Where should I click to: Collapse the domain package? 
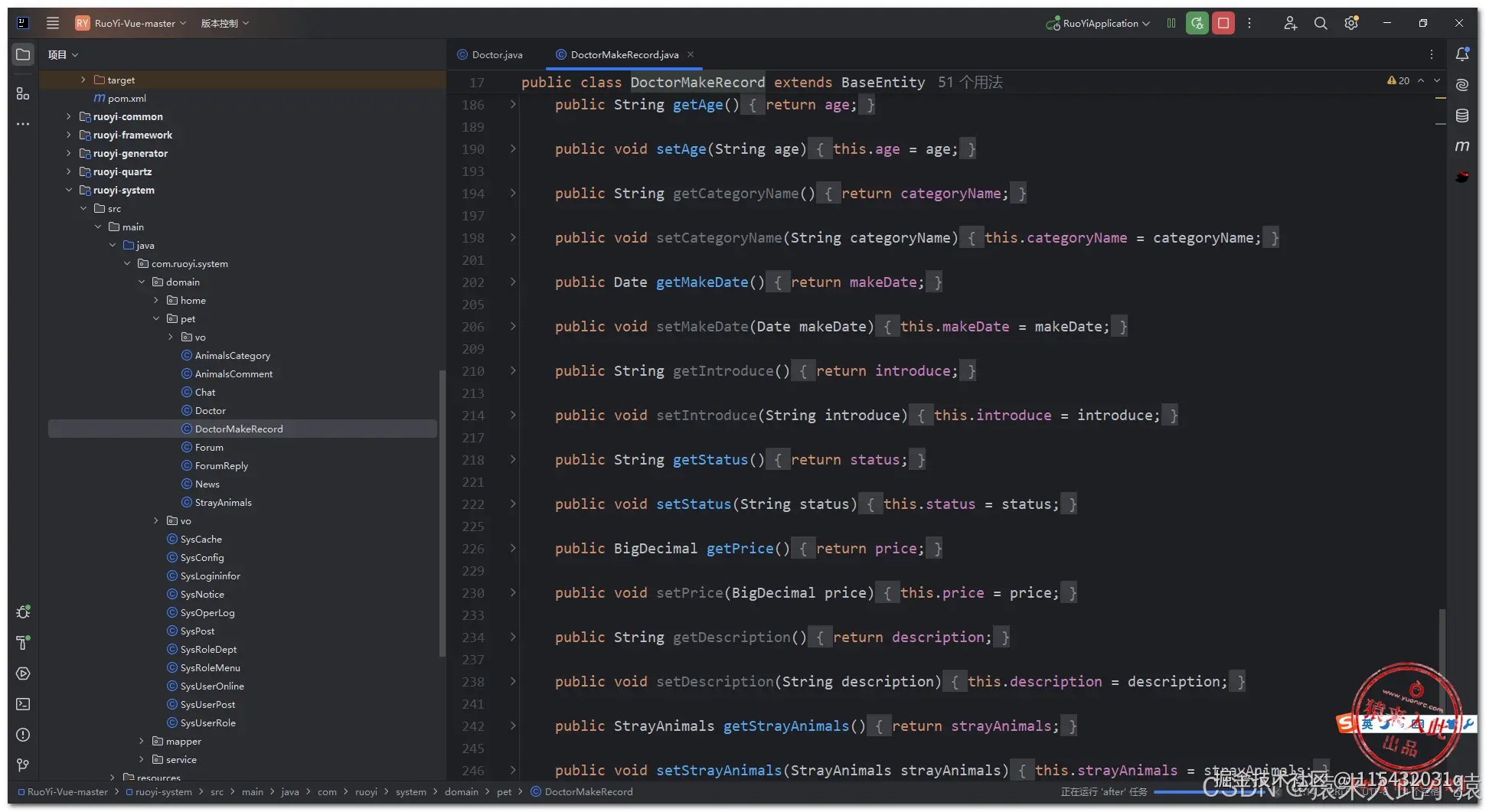(142, 282)
